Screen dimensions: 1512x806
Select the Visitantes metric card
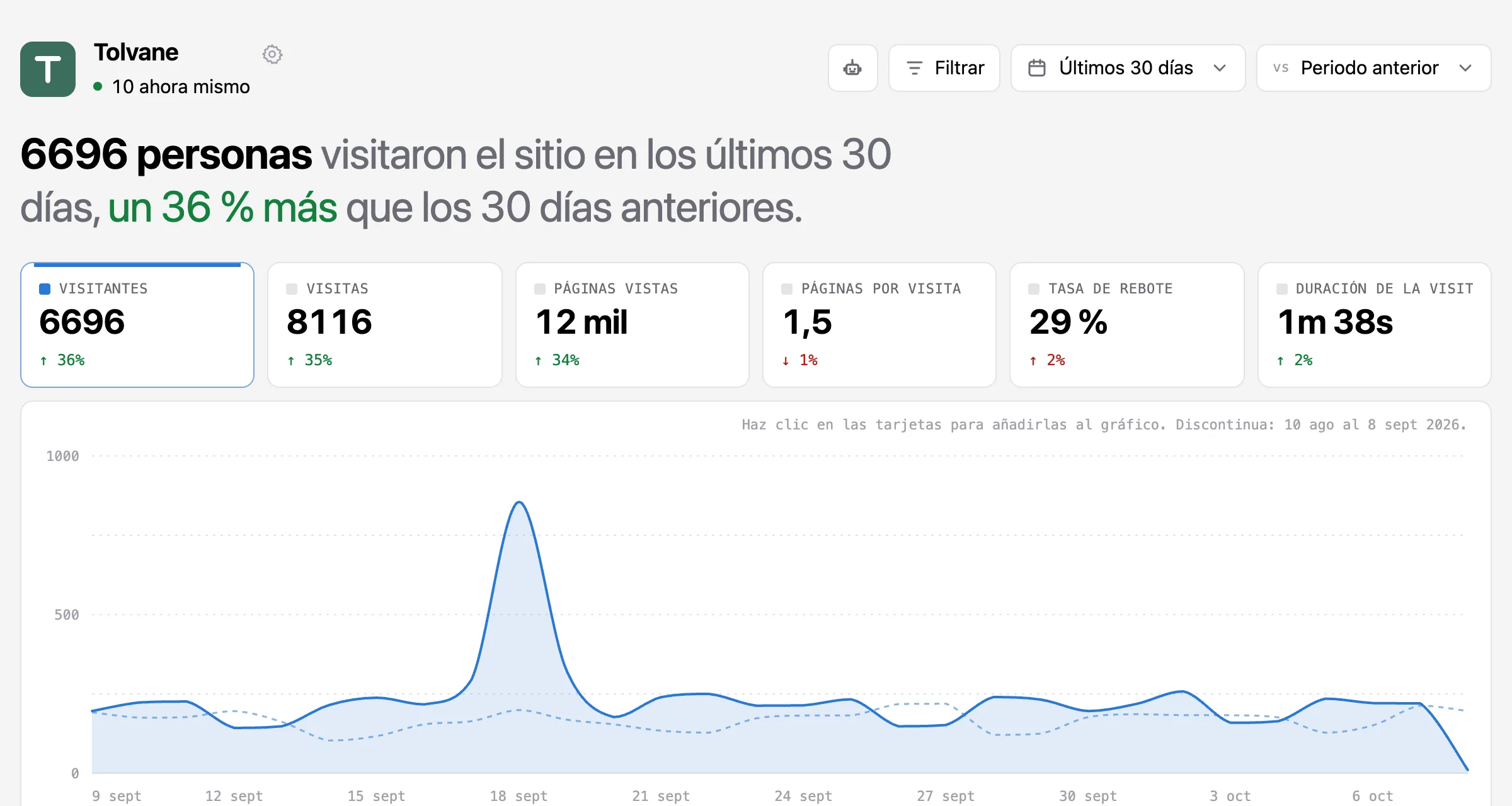click(137, 325)
